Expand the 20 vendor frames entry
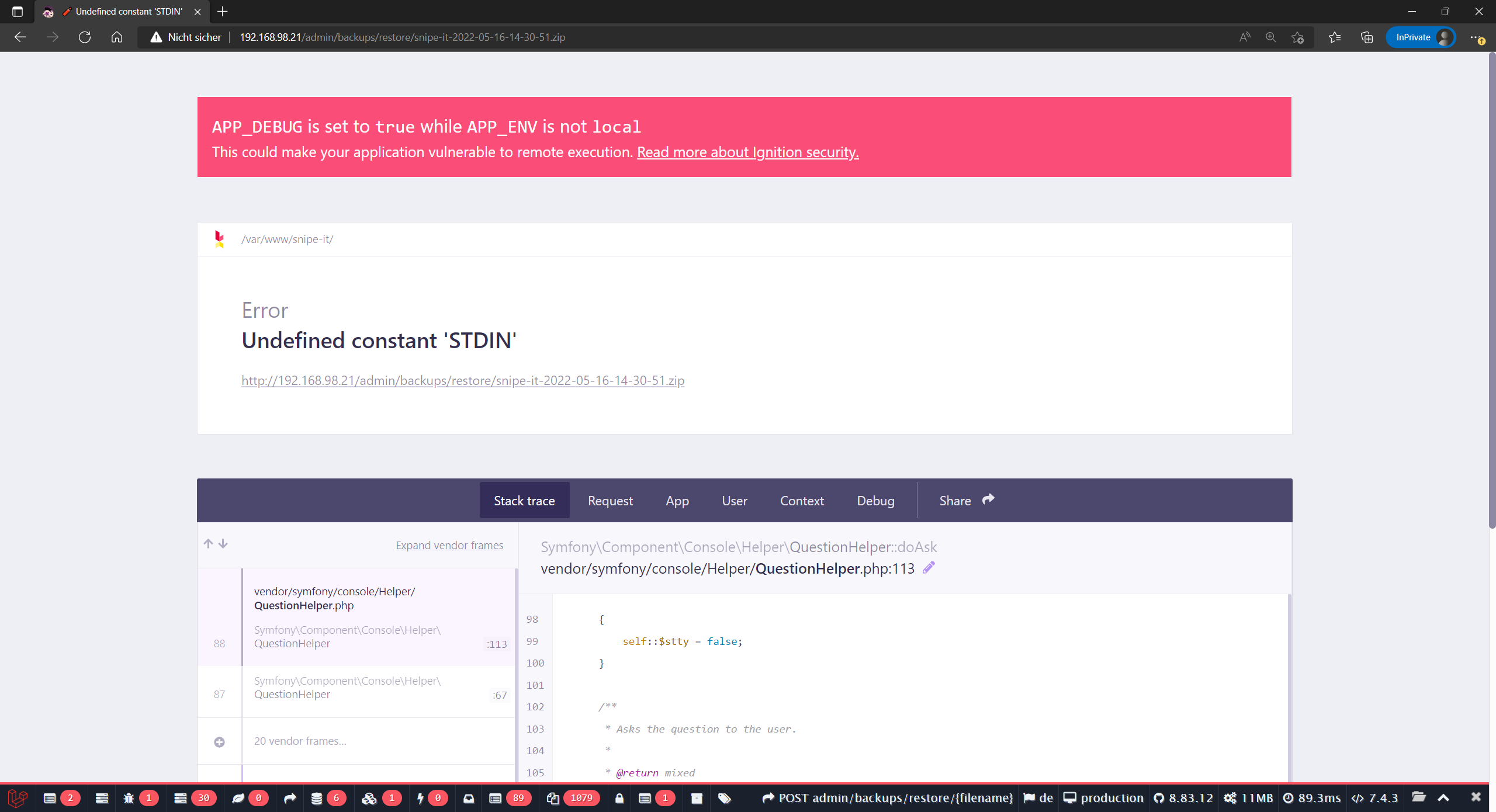Image resolution: width=1496 pixels, height=812 pixels. coord(219,741)
